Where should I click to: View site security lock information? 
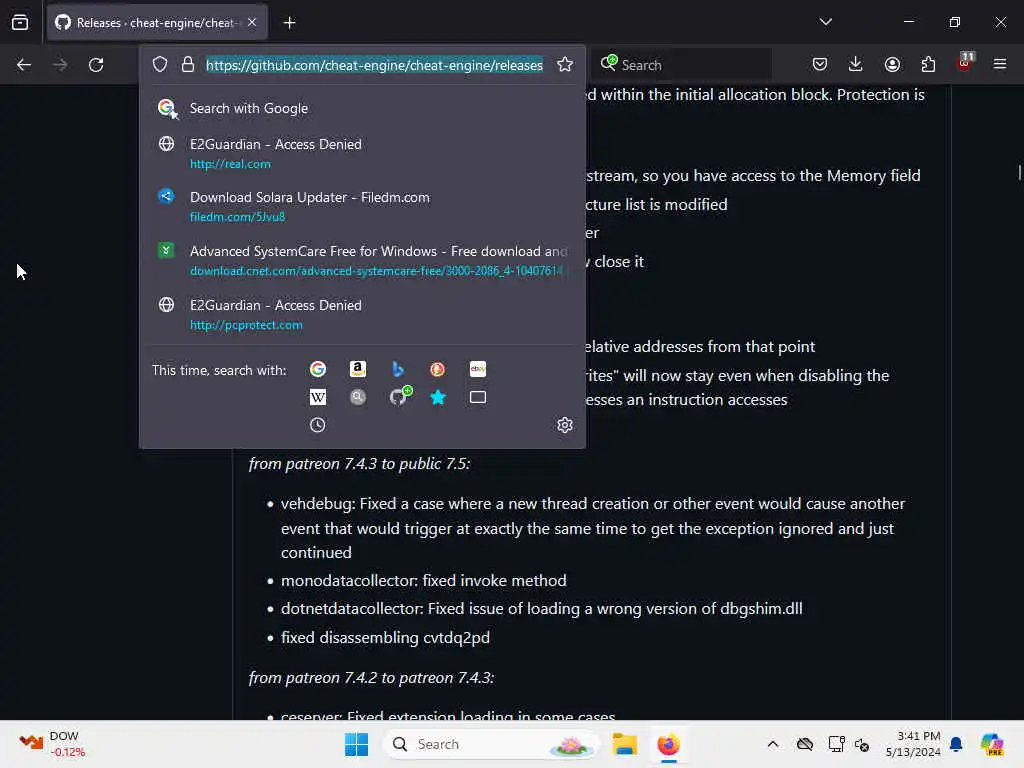point(187,65)
